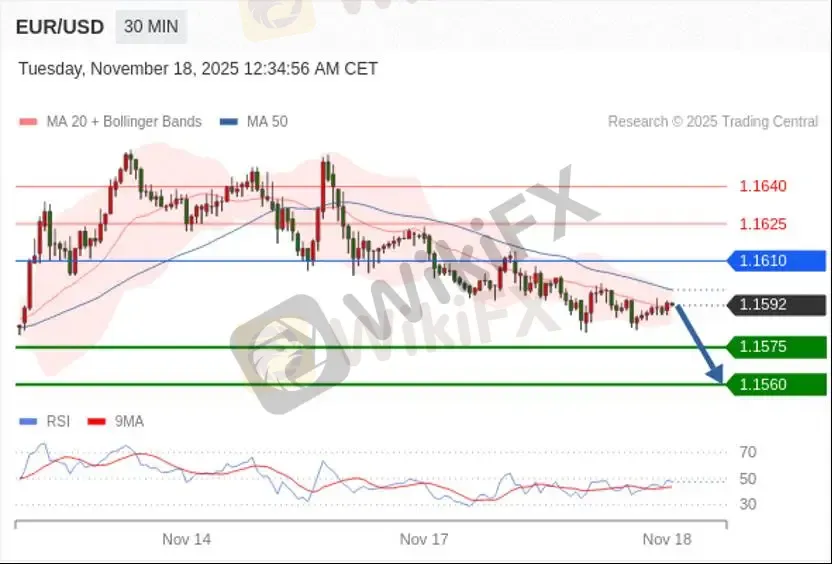This screenshot has height=564, width=832.
Task: Click 'MA 20 + Bollinger Bands' legend label
Action: pos(124,122)
